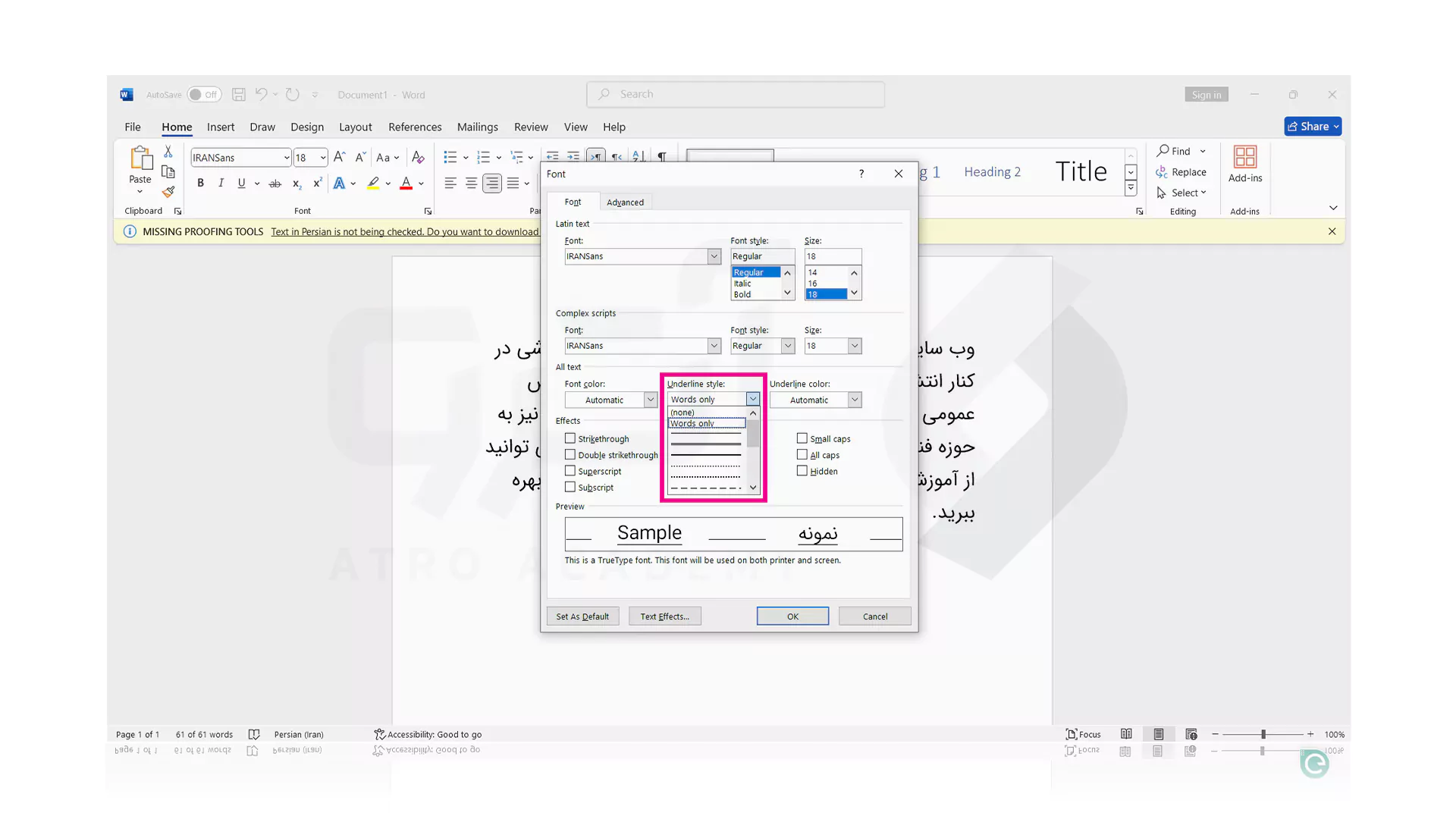Click the Set As Default button

click(582, 617)
